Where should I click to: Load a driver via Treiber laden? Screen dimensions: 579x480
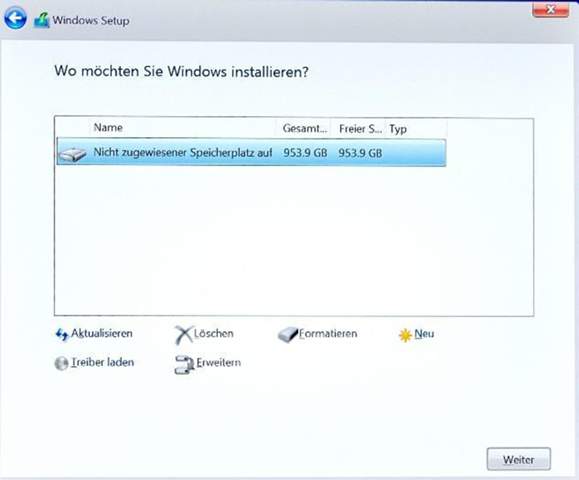coord(102,362)
